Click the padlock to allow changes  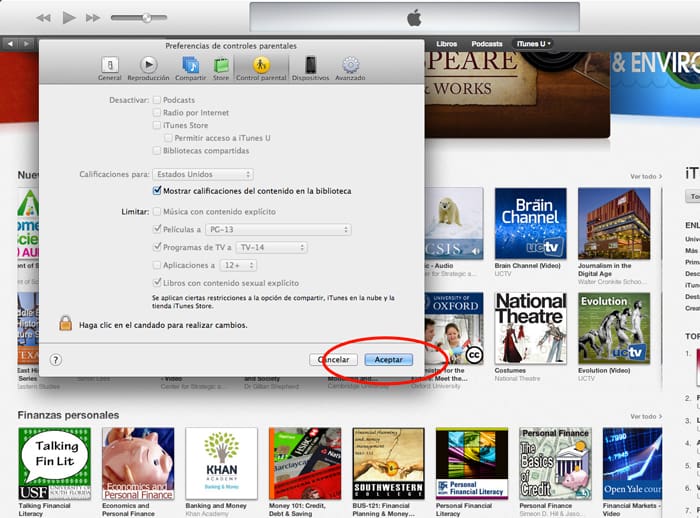point(66,323)
